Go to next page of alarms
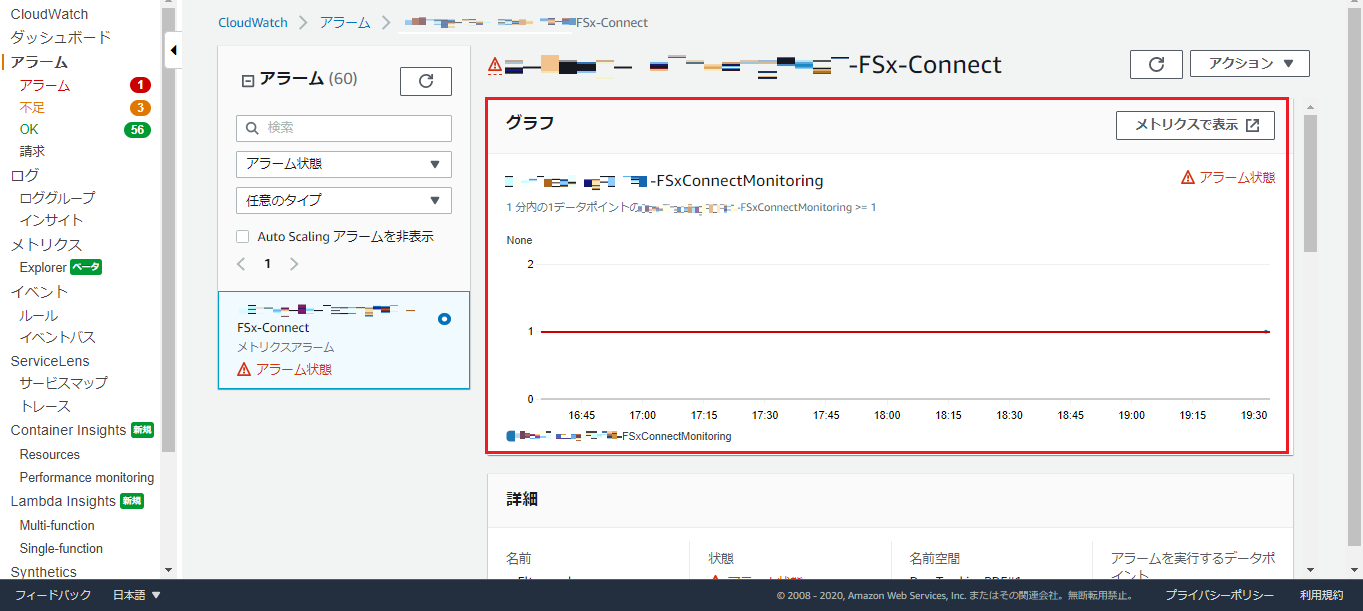Screen dimensions: 1363x611 tap(293, 264)
